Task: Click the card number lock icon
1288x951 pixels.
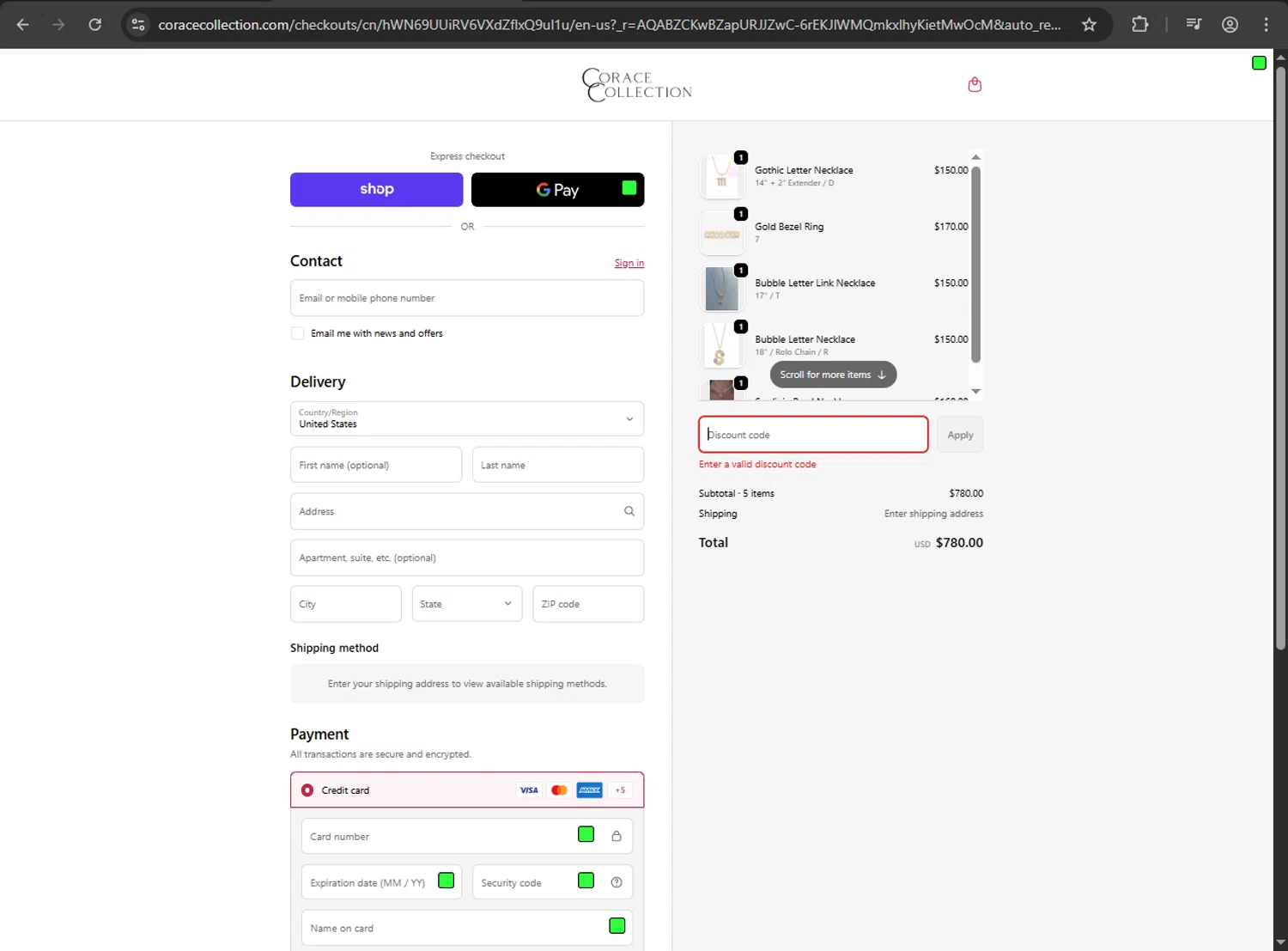Action: 617,836
